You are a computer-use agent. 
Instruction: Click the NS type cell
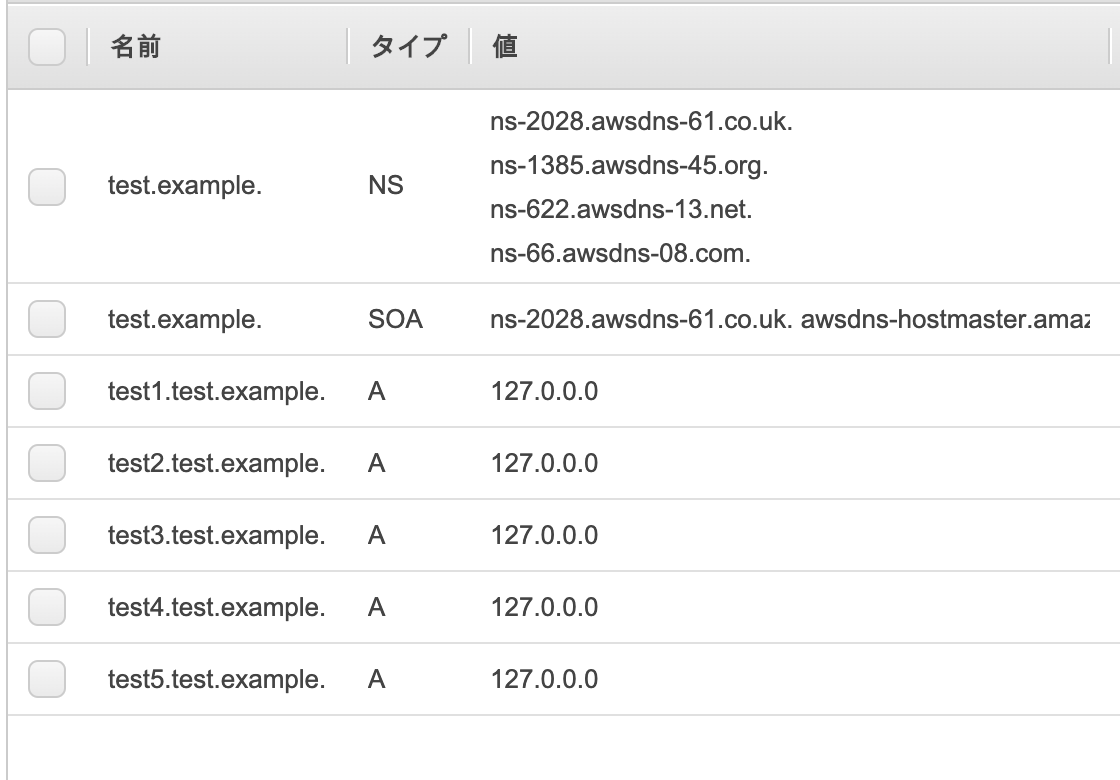pyautogui.click(x=386, y=186)
